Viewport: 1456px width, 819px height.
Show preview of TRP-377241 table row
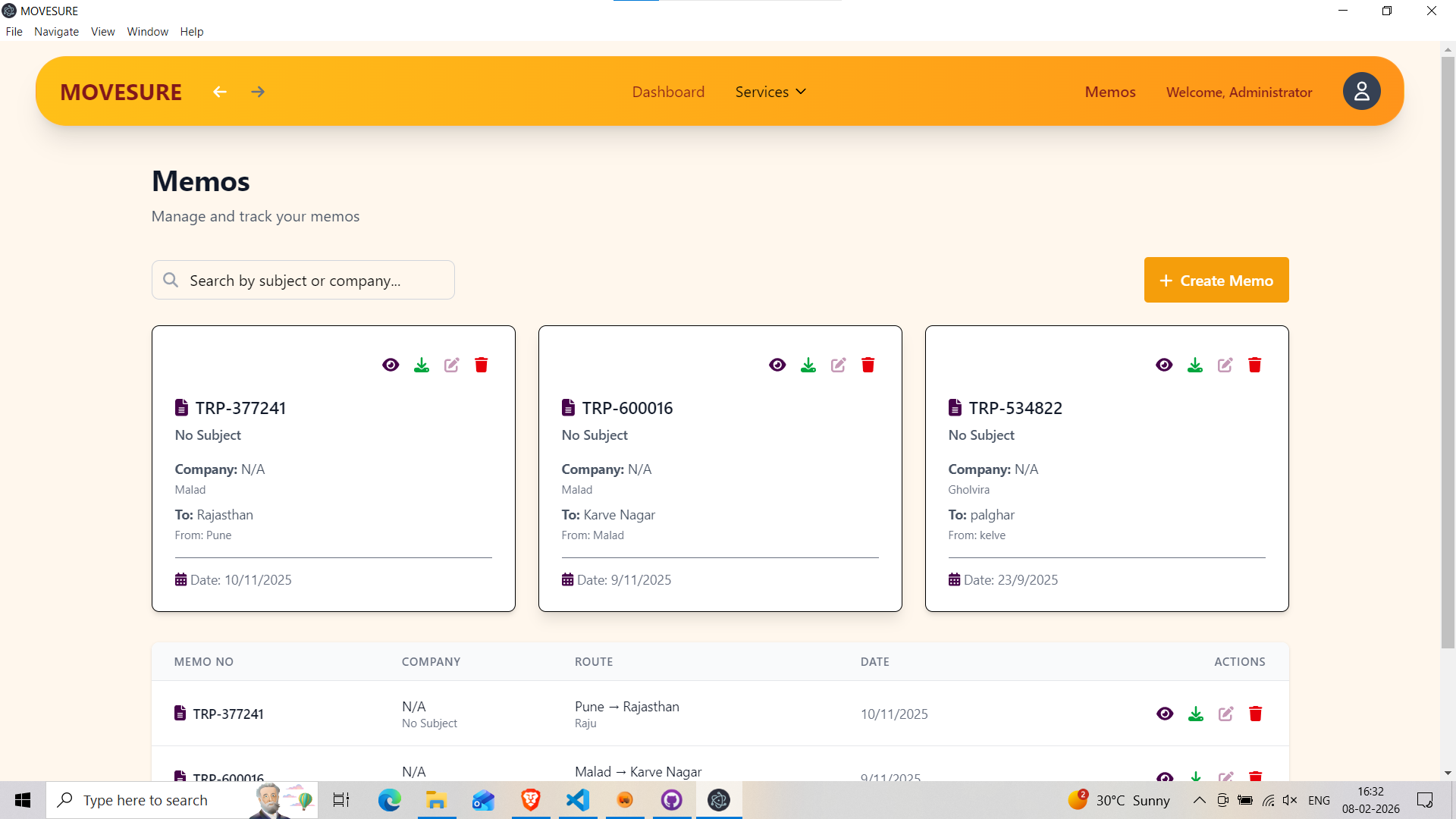point(1165,714)
